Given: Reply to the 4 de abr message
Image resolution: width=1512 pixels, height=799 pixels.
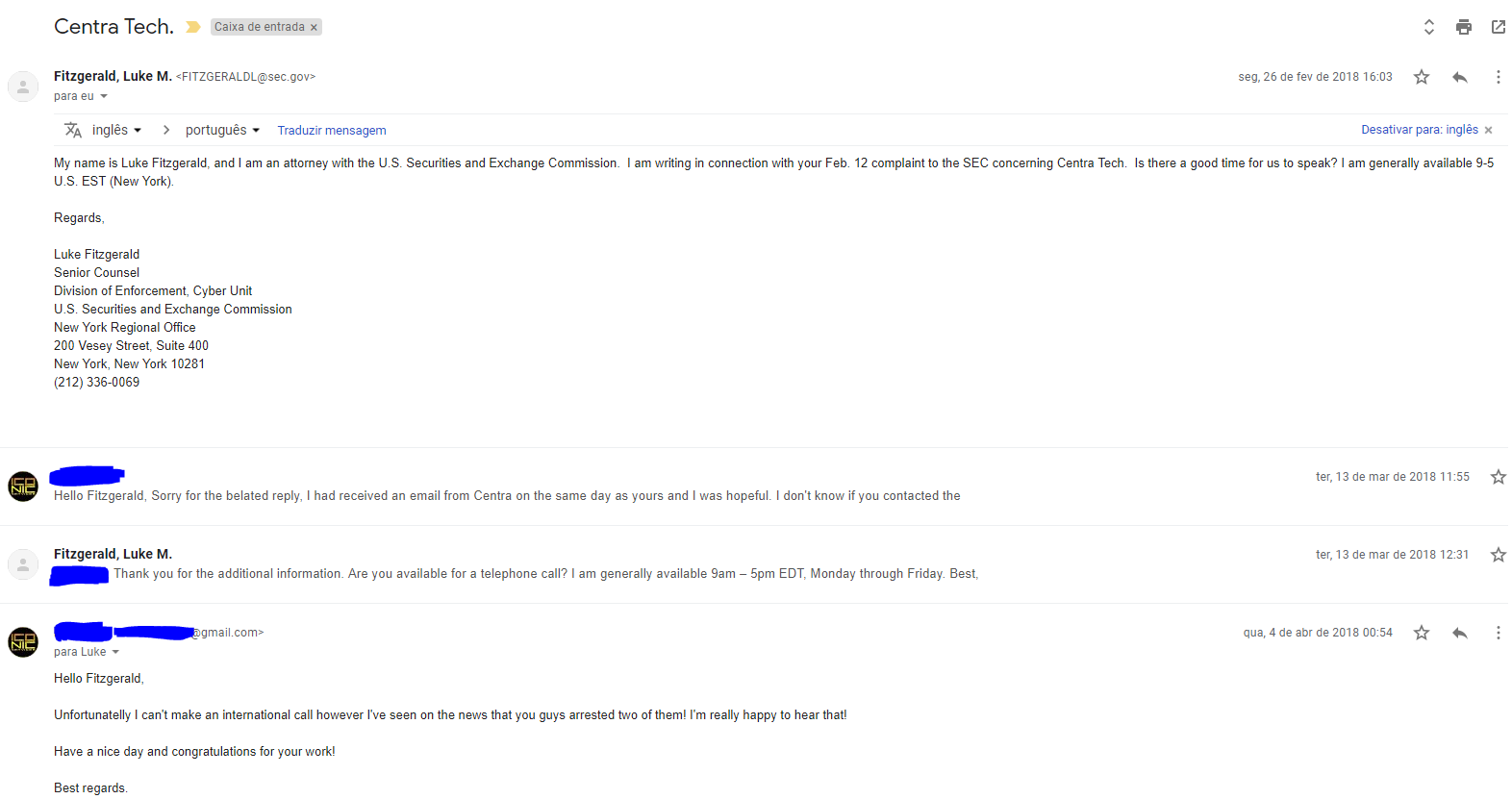Looking at the screenshot, I should 1459,633.
